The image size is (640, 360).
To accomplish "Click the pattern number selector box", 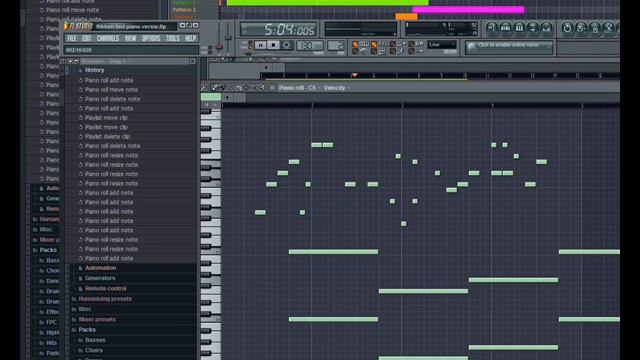I will point(336,45).
